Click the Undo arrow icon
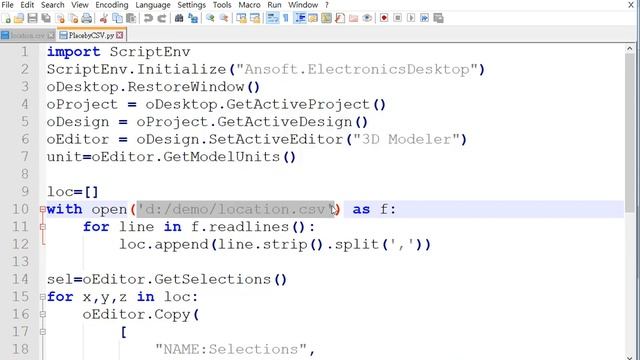 point(148,18)
